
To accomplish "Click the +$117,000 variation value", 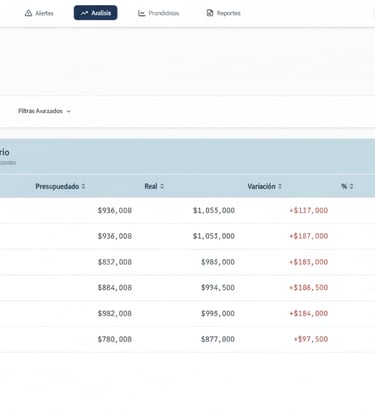I will pyautogui.click(x=309, y=210).
